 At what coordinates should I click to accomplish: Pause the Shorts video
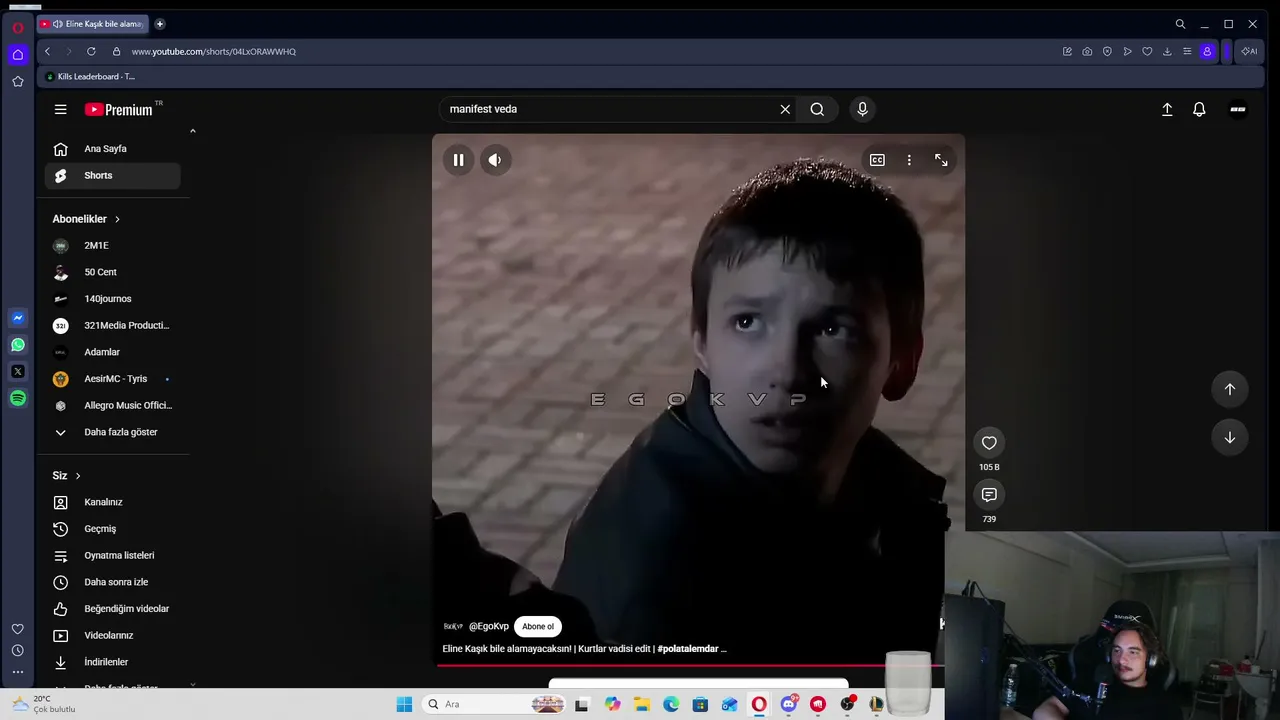[458, 160]
